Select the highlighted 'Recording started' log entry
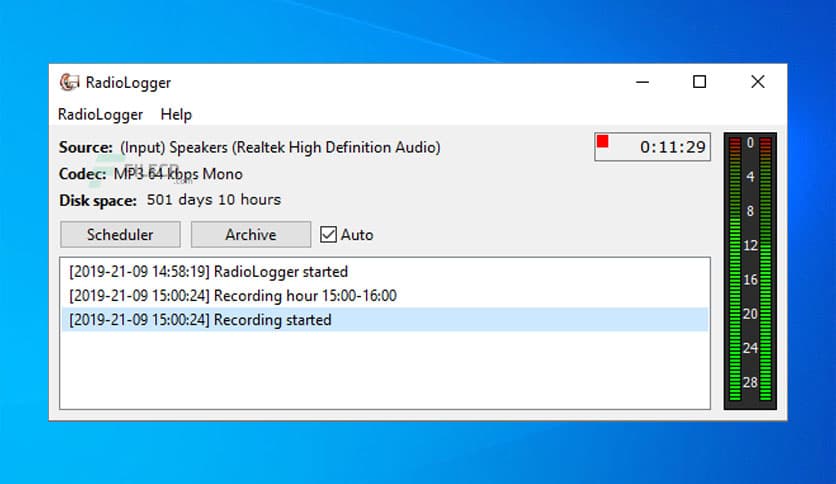 point(384,319)
